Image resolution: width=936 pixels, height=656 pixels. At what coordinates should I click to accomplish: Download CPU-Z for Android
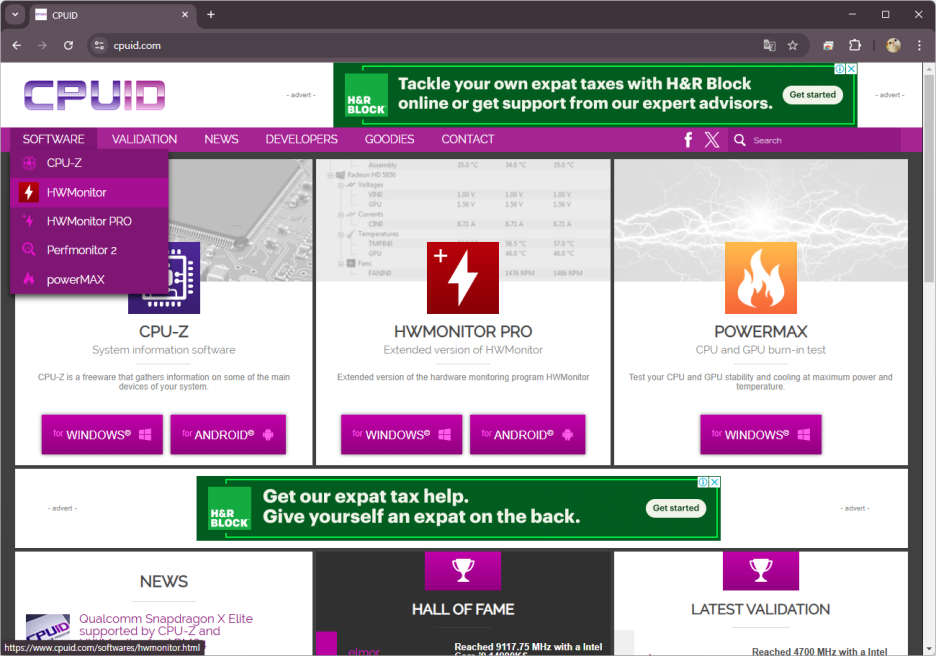coord(228,435)
